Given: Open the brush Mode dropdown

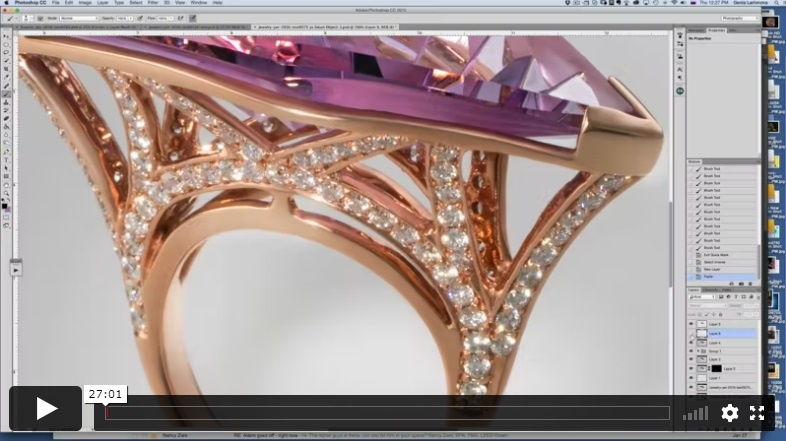Looking at the screenshot, I should point(79,19).
